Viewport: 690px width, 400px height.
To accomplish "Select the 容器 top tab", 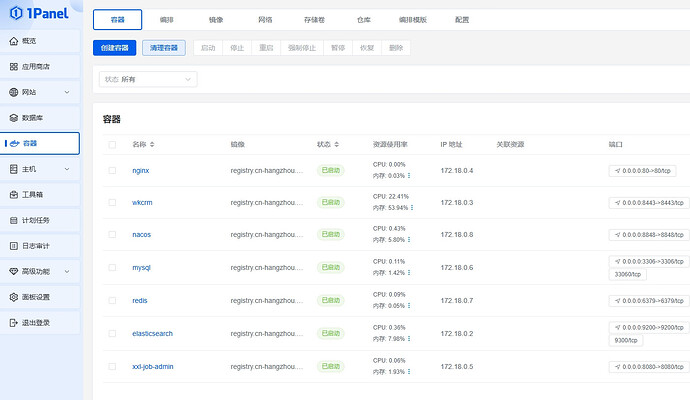I will [117, 20].
